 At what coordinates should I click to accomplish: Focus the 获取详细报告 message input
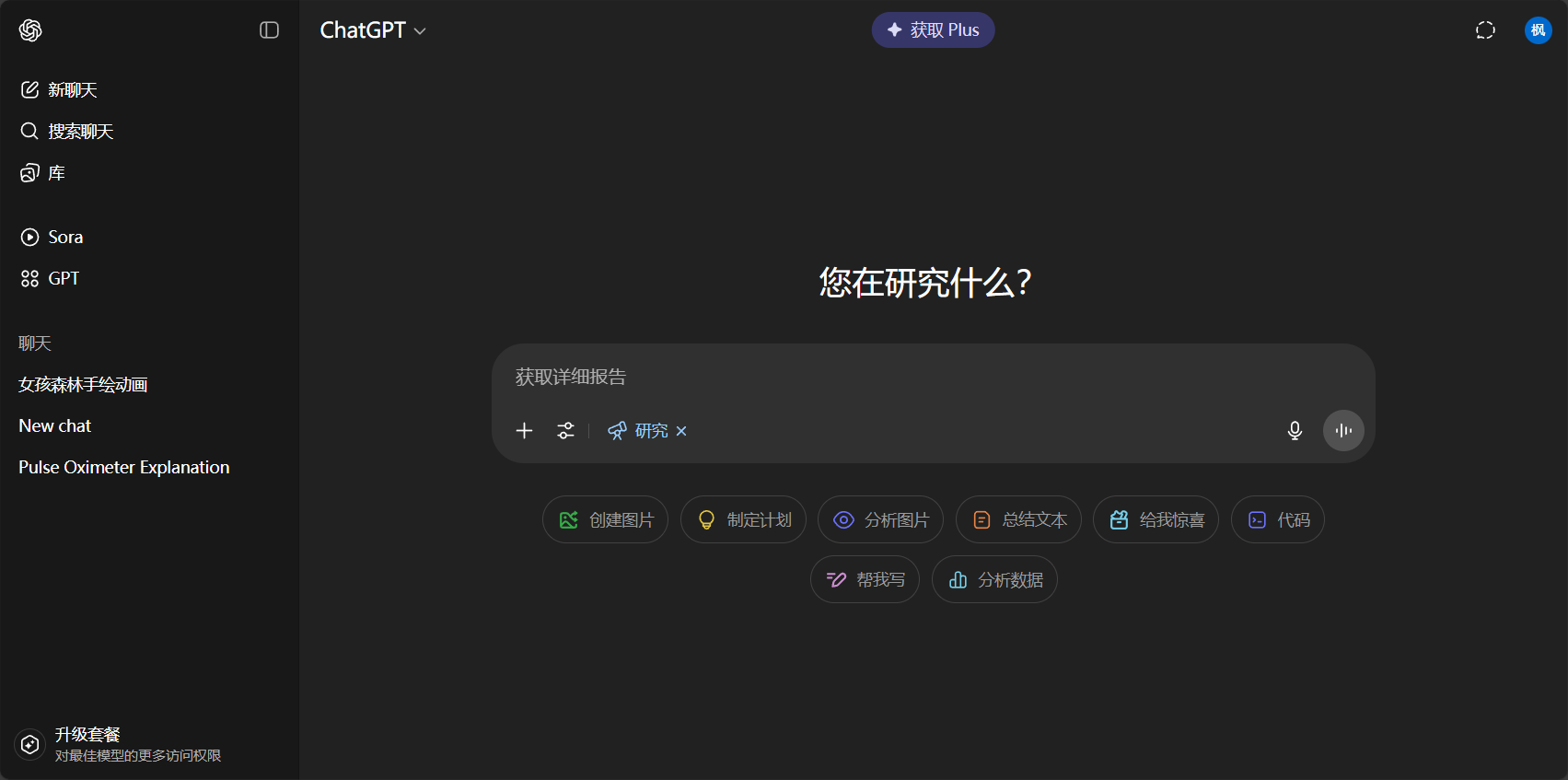(932, 377)
